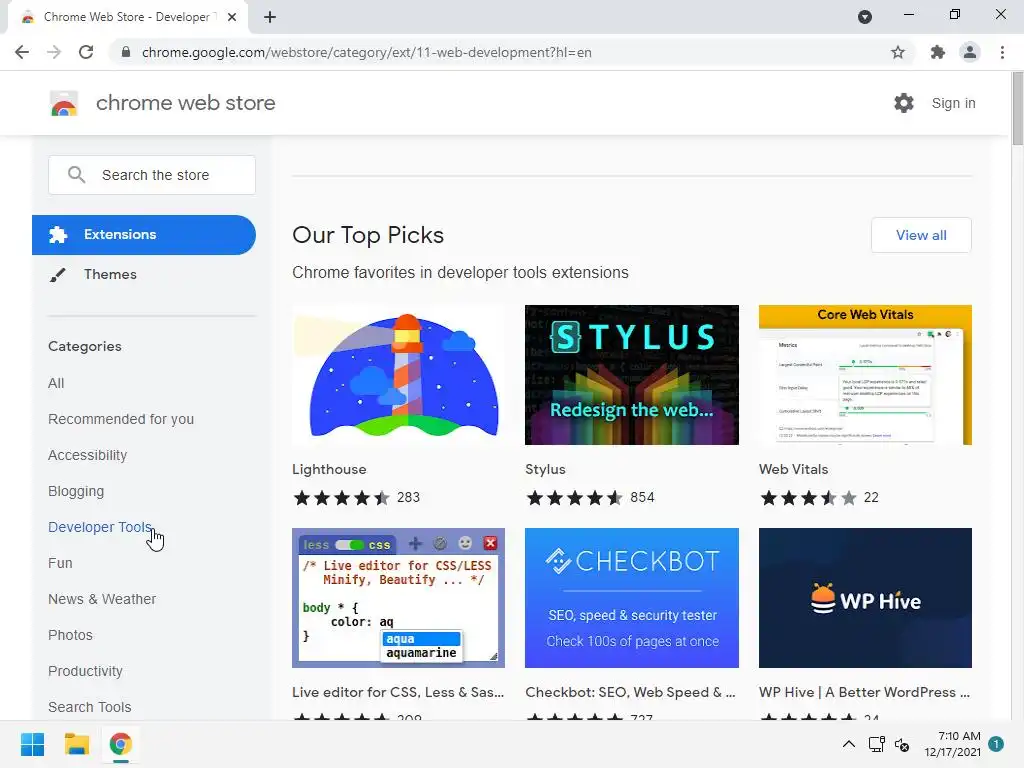Click the Web Vitals extension title
Viewport: 1024px width, 768px height.
click(793, 469)
